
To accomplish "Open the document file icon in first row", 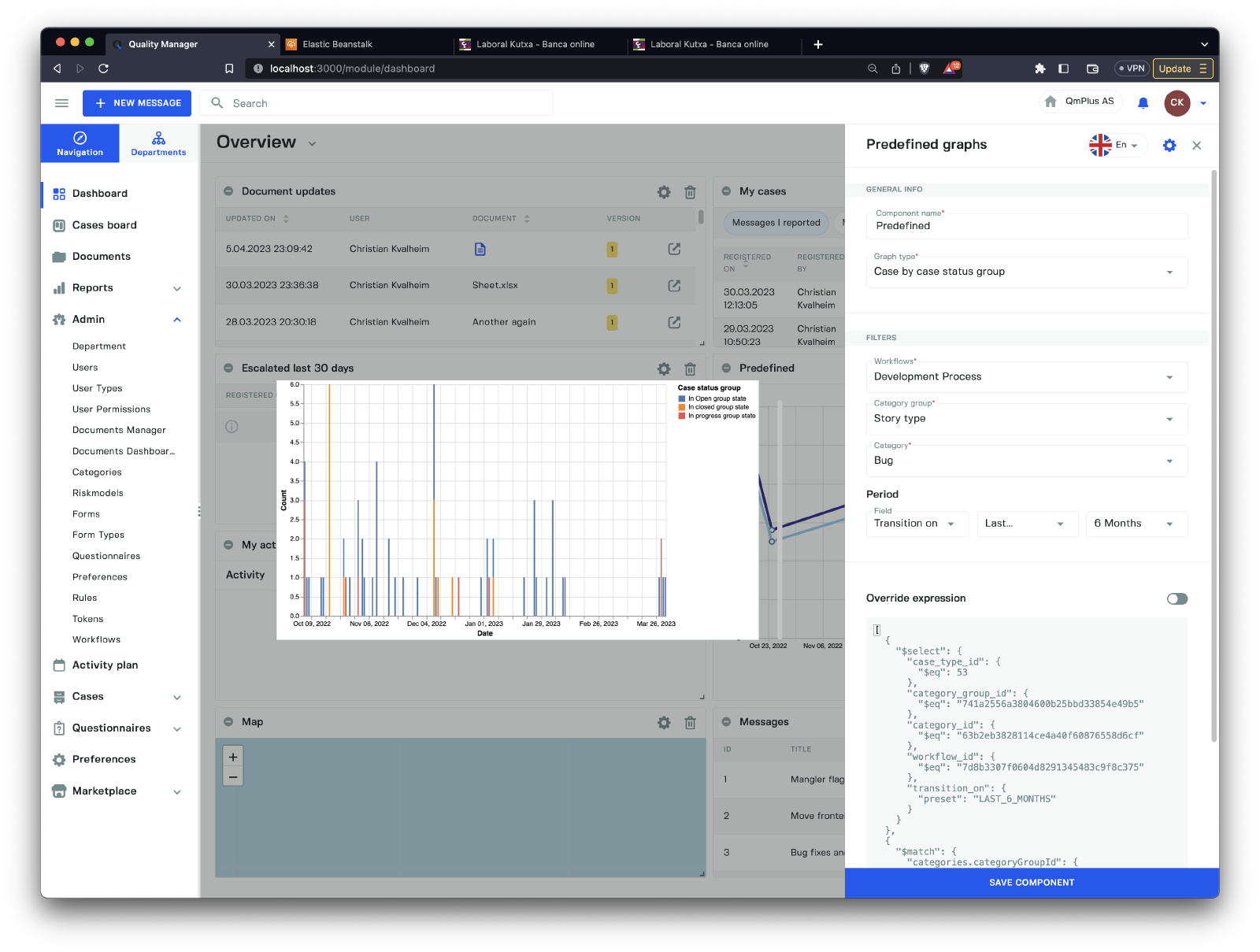I will pos(480,250).
